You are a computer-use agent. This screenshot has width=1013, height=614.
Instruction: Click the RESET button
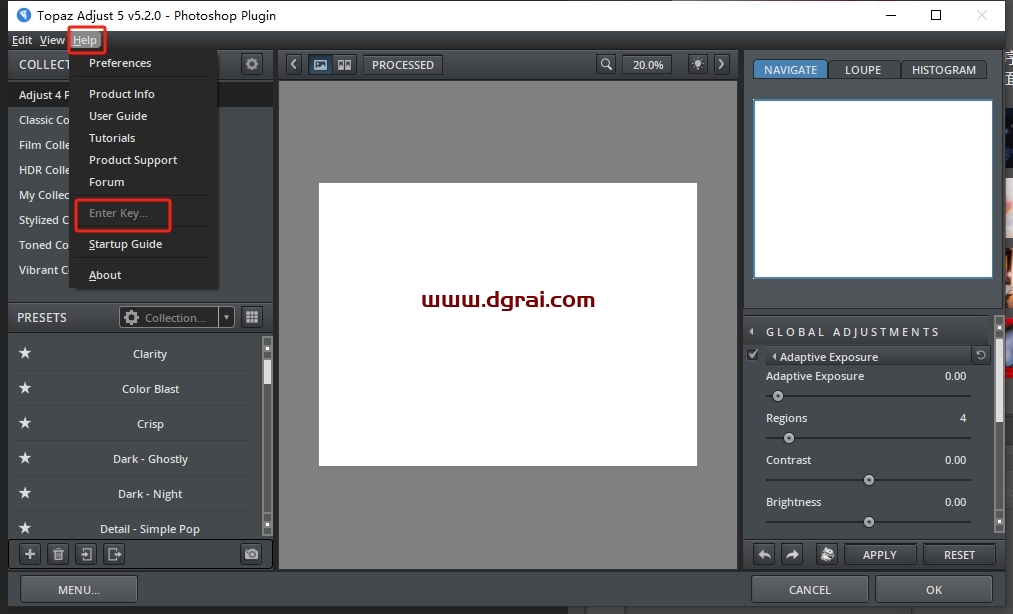pos(959,555)
